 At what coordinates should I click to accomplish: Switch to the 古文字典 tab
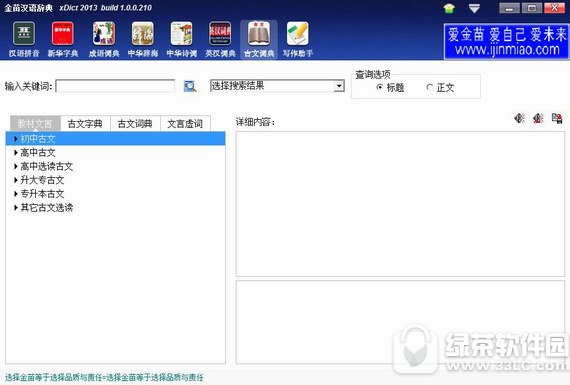pos(85,124)
